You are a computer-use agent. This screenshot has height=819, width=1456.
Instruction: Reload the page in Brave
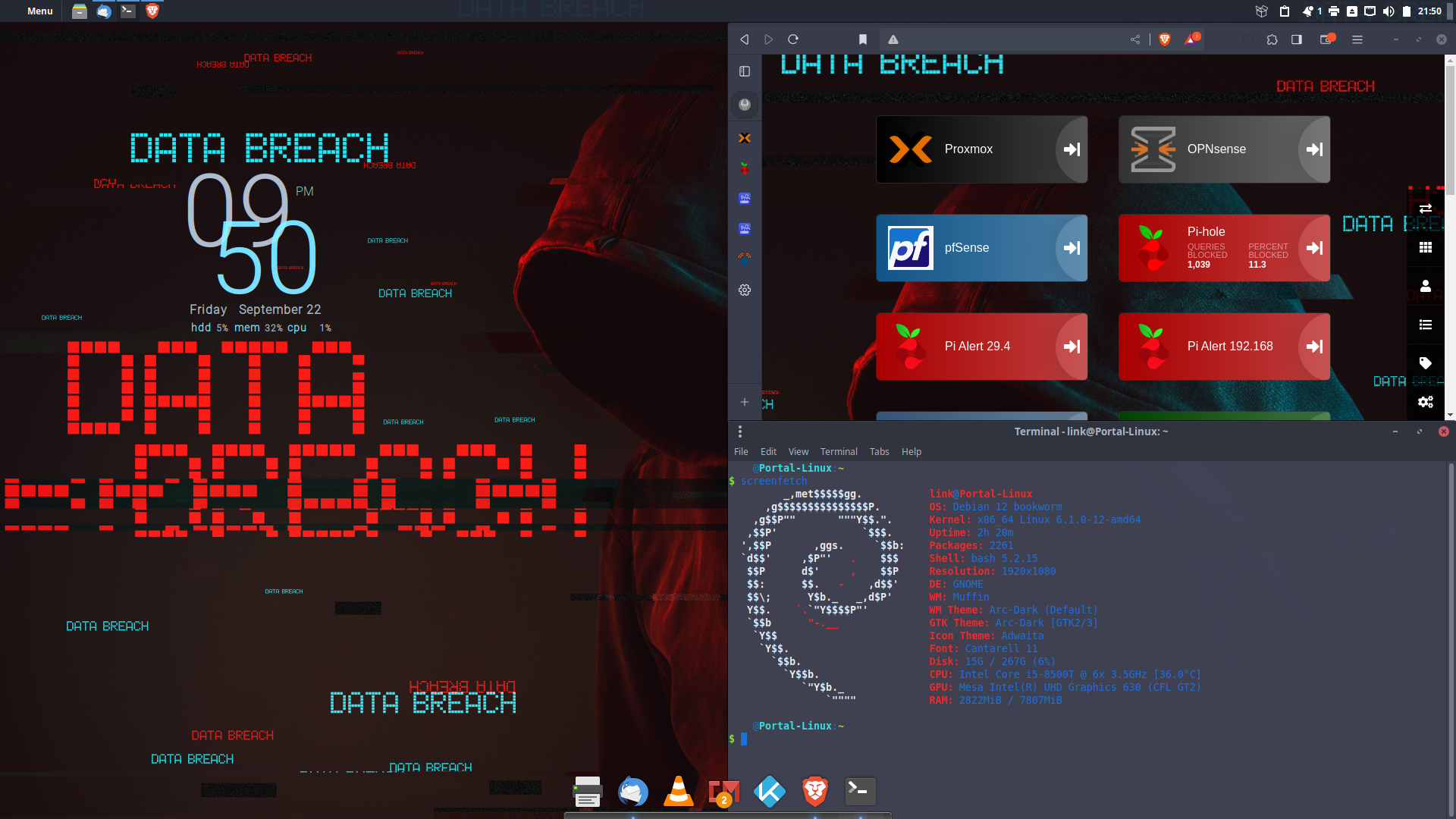click(x=793, y=39)
